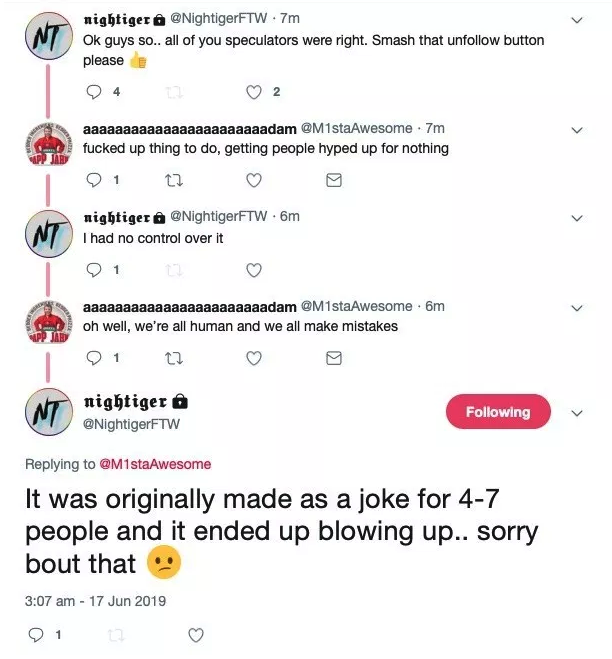Image resolution: width=612 pixels, height=659 pixels.
Task: Send 'fucked up thing to do' tweet via message
Action: [x=334, y=180]
